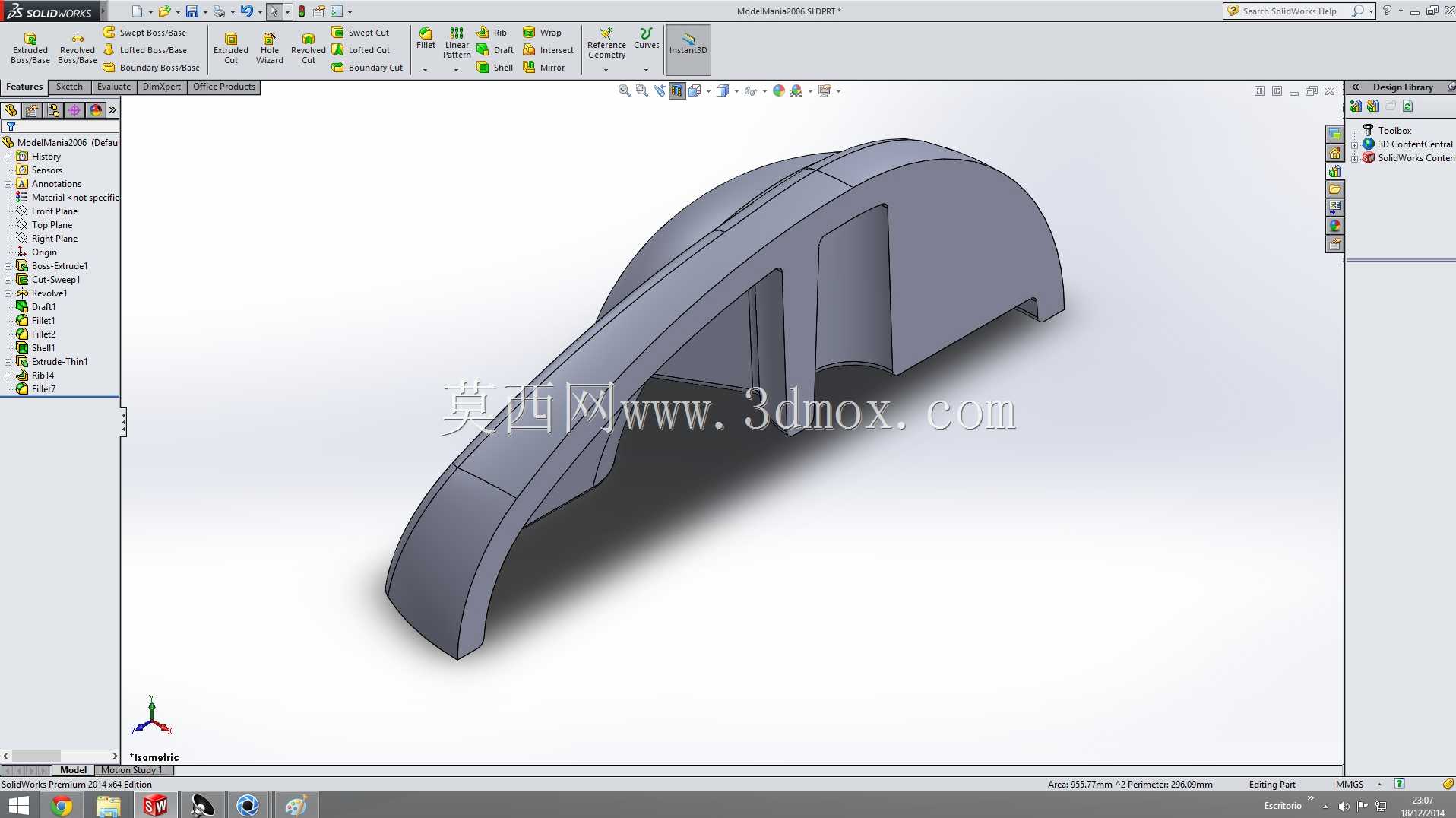Choose the Revolved Cut tool

click(x=309, y=49)
